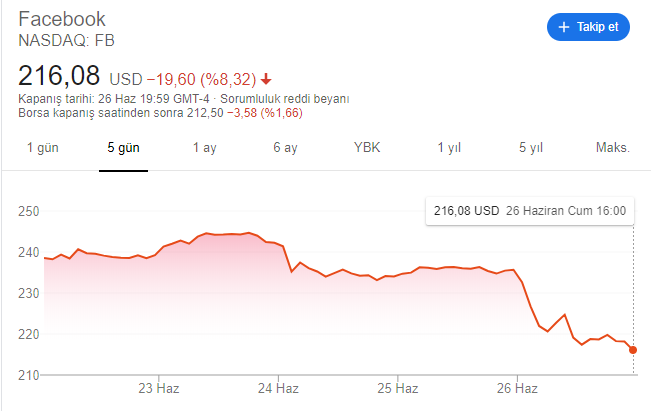Open the 6 ay chart range

285,147
